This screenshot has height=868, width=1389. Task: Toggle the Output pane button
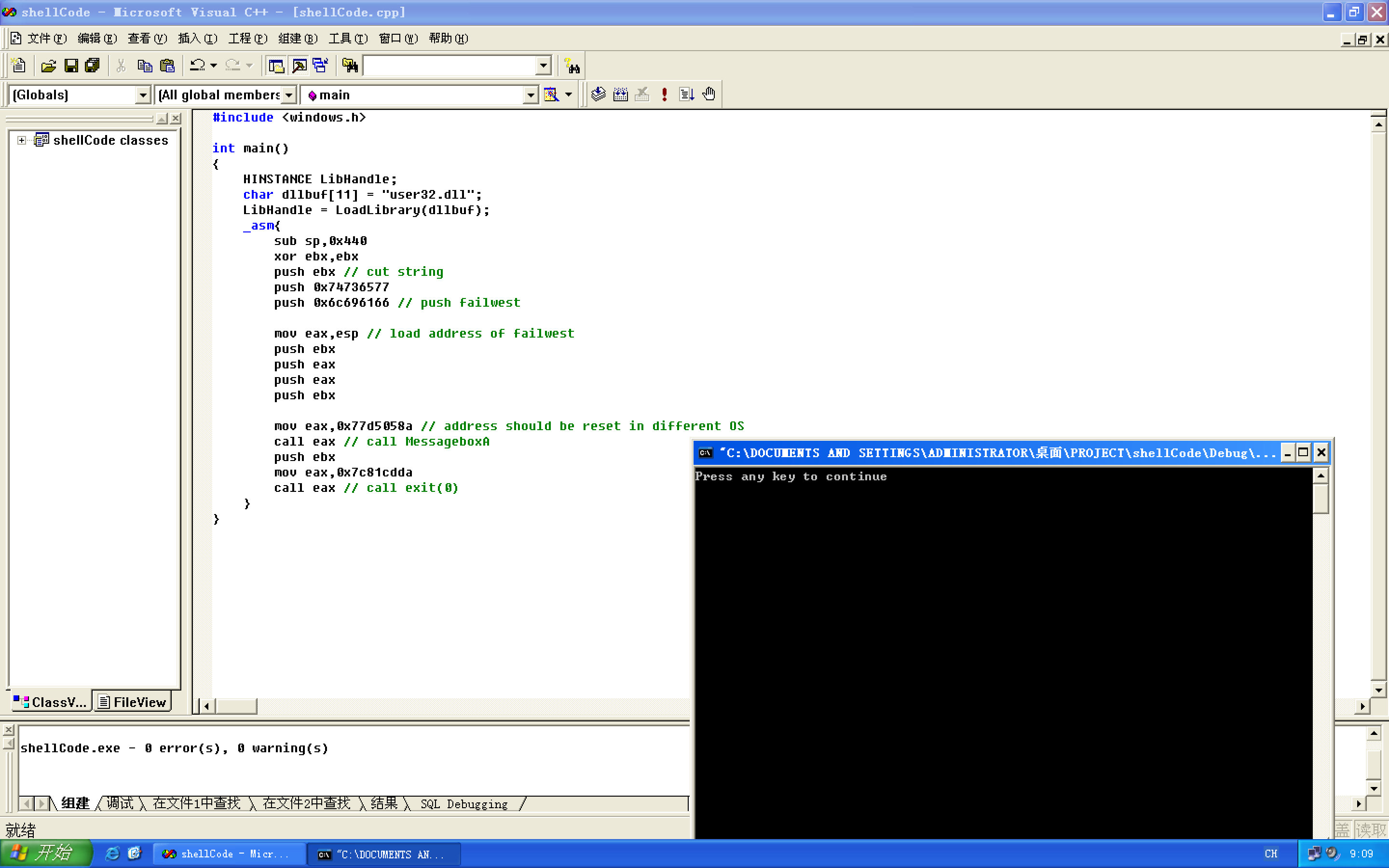[299, 66]
